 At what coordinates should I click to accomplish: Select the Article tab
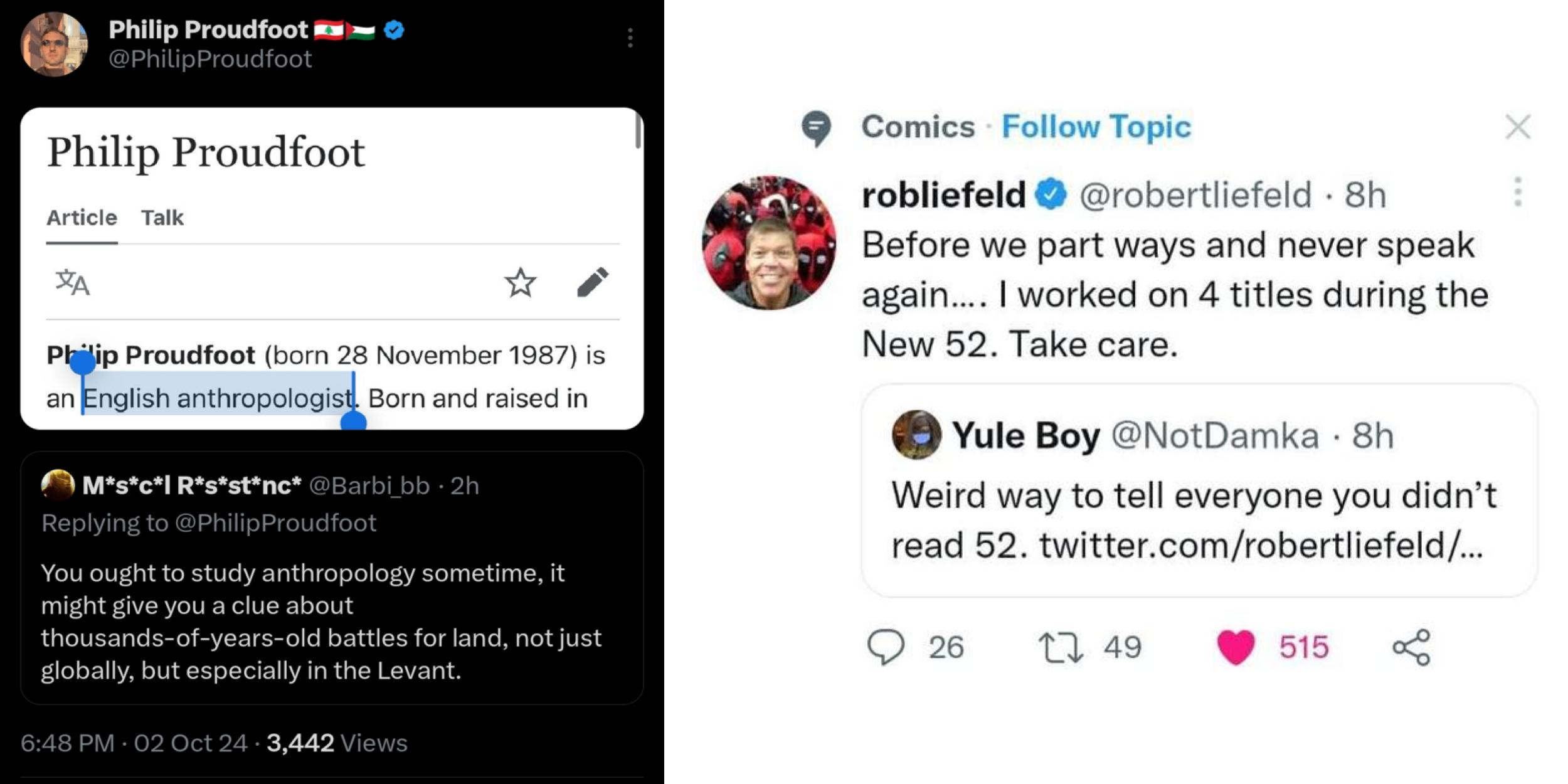click(x=82, y=218)
